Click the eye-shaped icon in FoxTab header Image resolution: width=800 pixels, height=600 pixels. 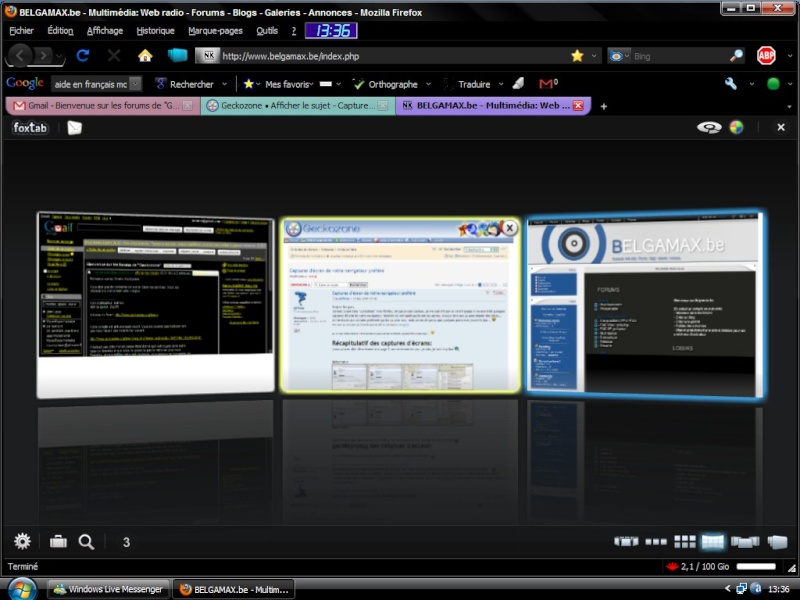coord(709,128)
